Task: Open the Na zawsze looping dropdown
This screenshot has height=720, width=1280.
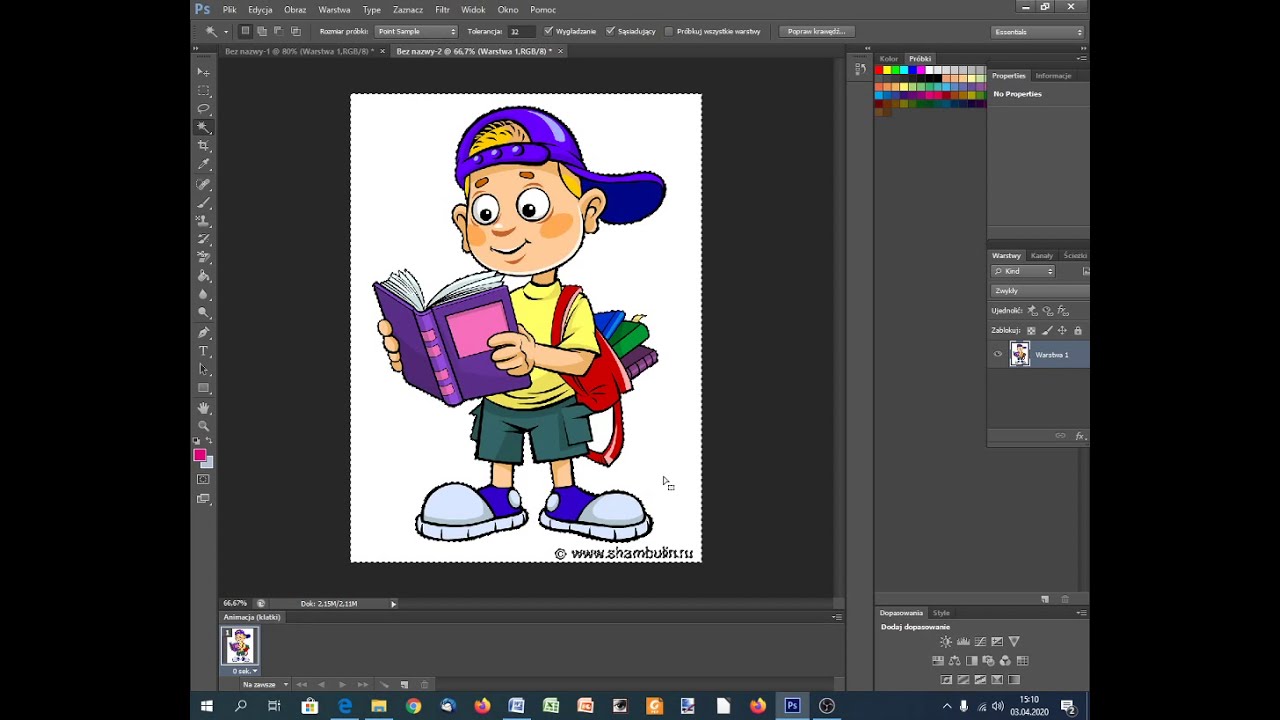Action: click(265, 685)
